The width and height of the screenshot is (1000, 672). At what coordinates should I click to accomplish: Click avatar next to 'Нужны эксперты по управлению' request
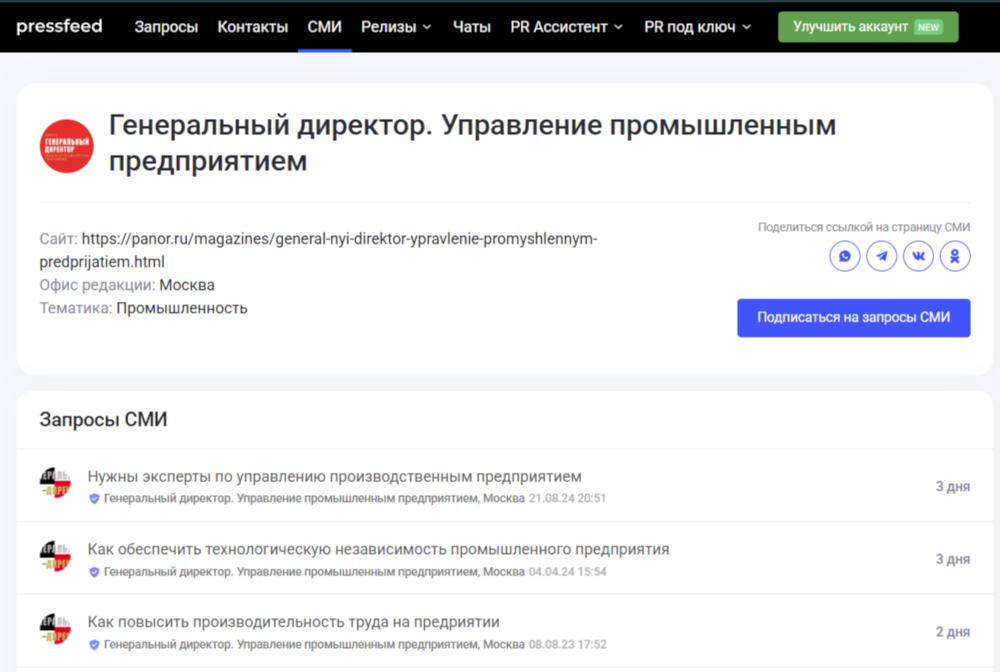pos(55,483)
